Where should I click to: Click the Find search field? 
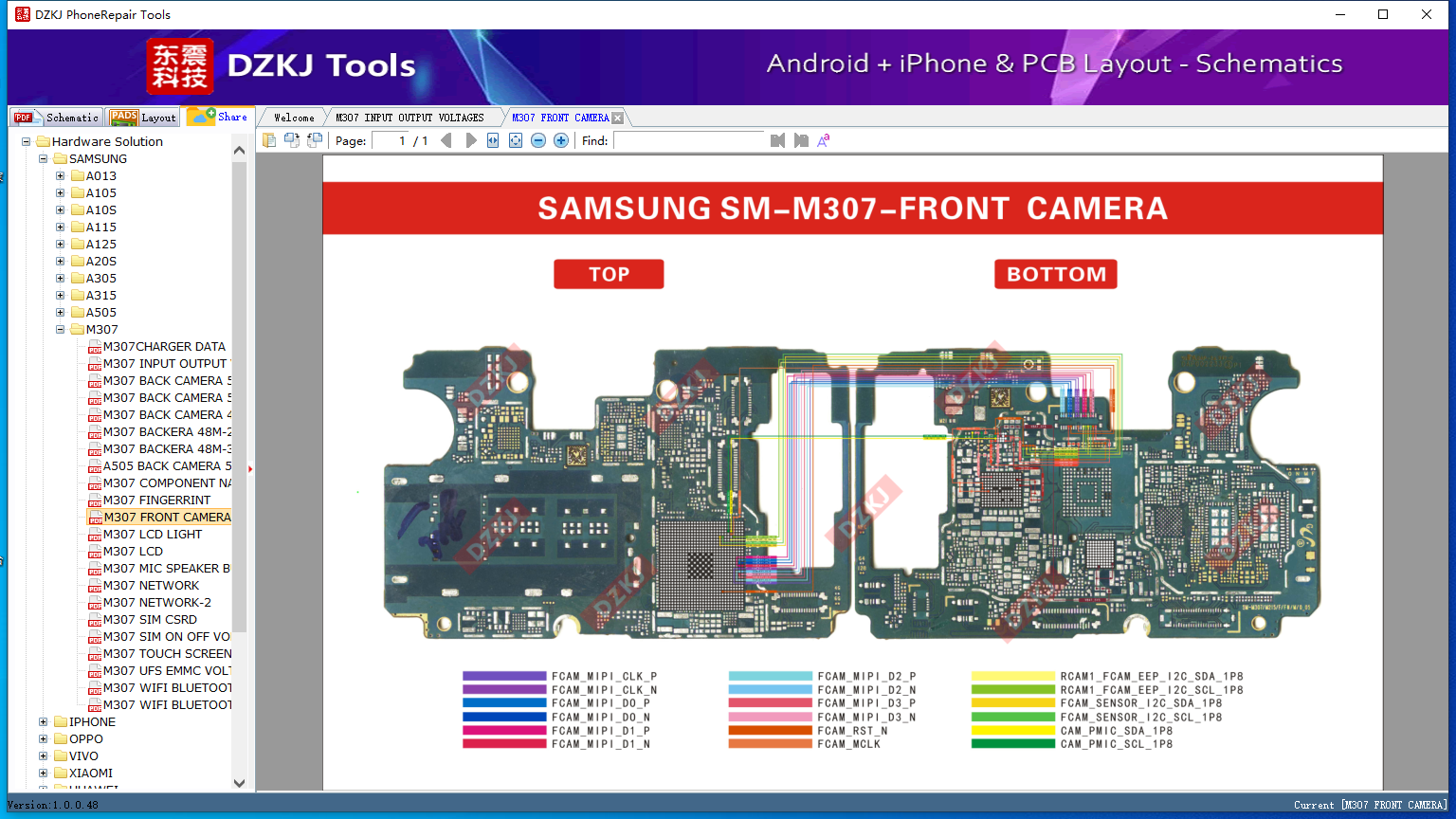689,140
